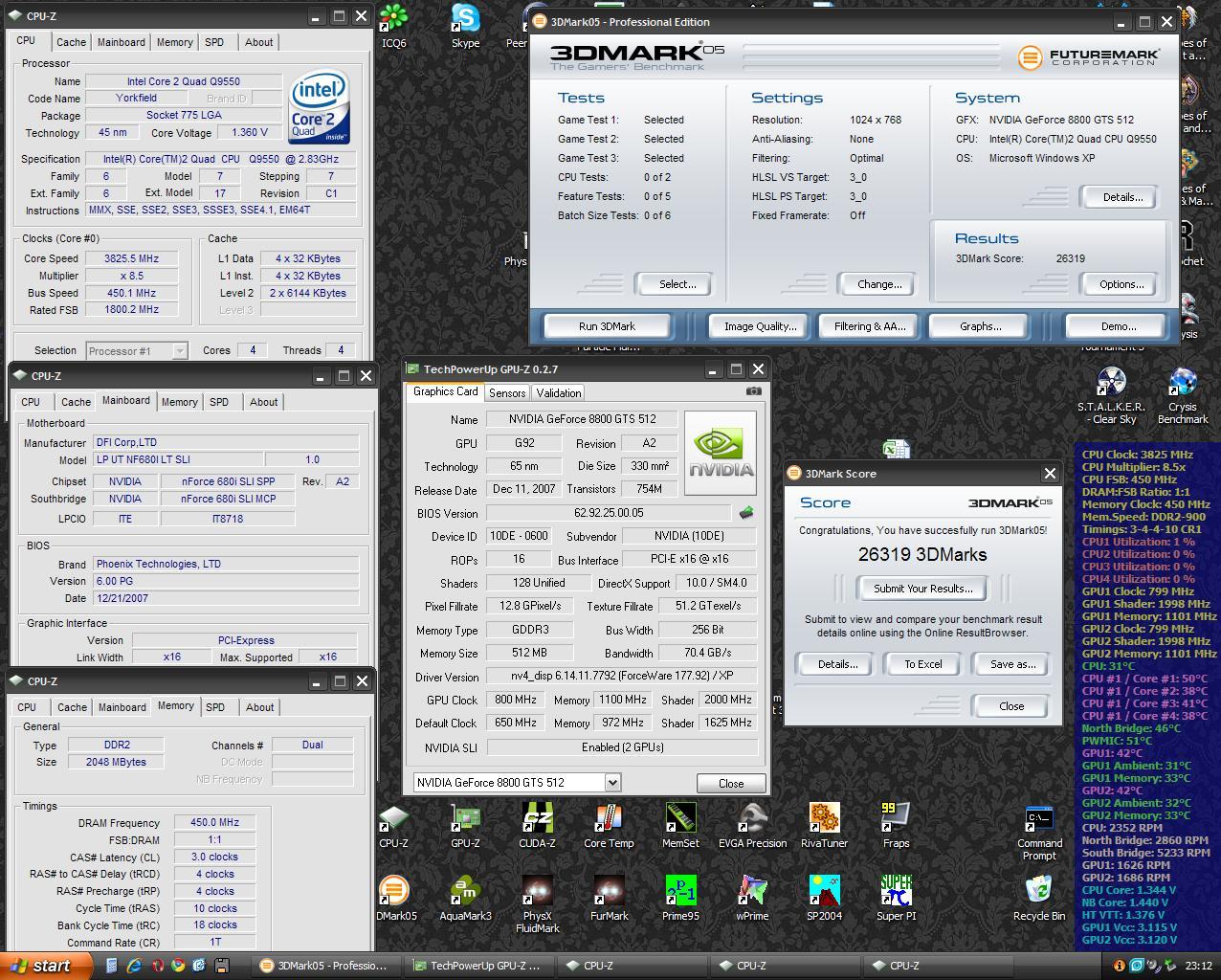
Task: Select CPU tab in Memory CPU-Z window
Action: pos(27,707)
